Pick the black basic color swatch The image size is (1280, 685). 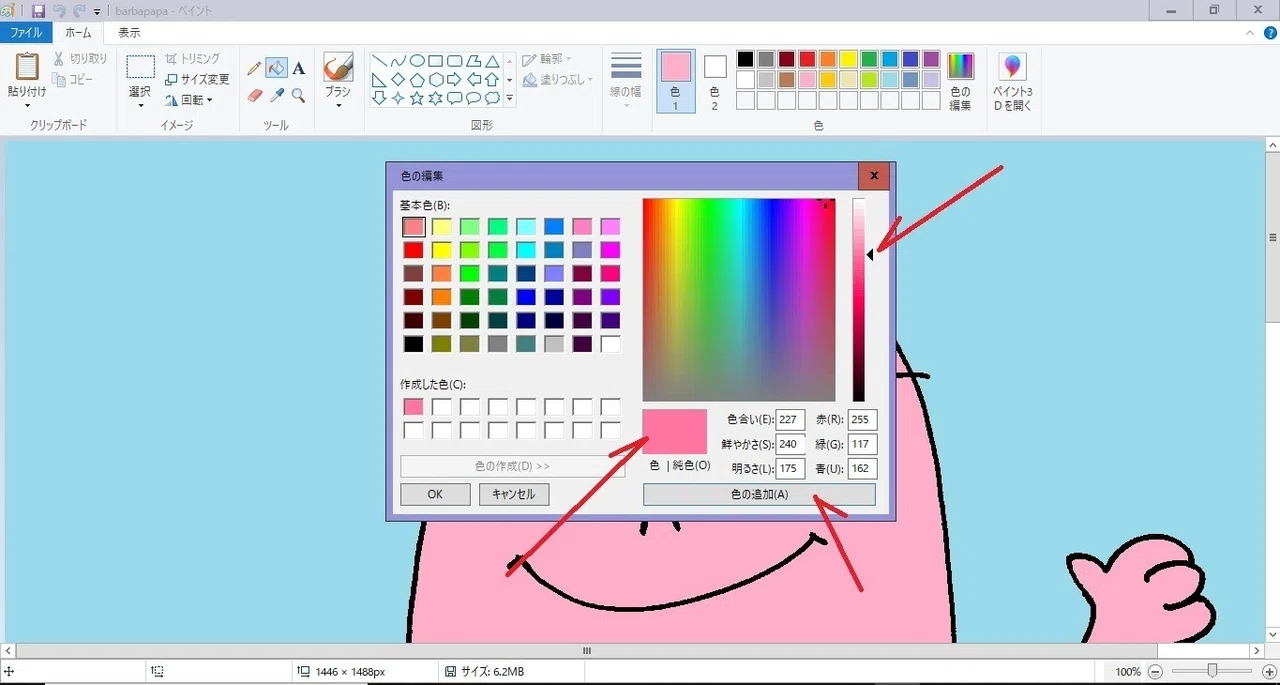[x=414, y=343]
